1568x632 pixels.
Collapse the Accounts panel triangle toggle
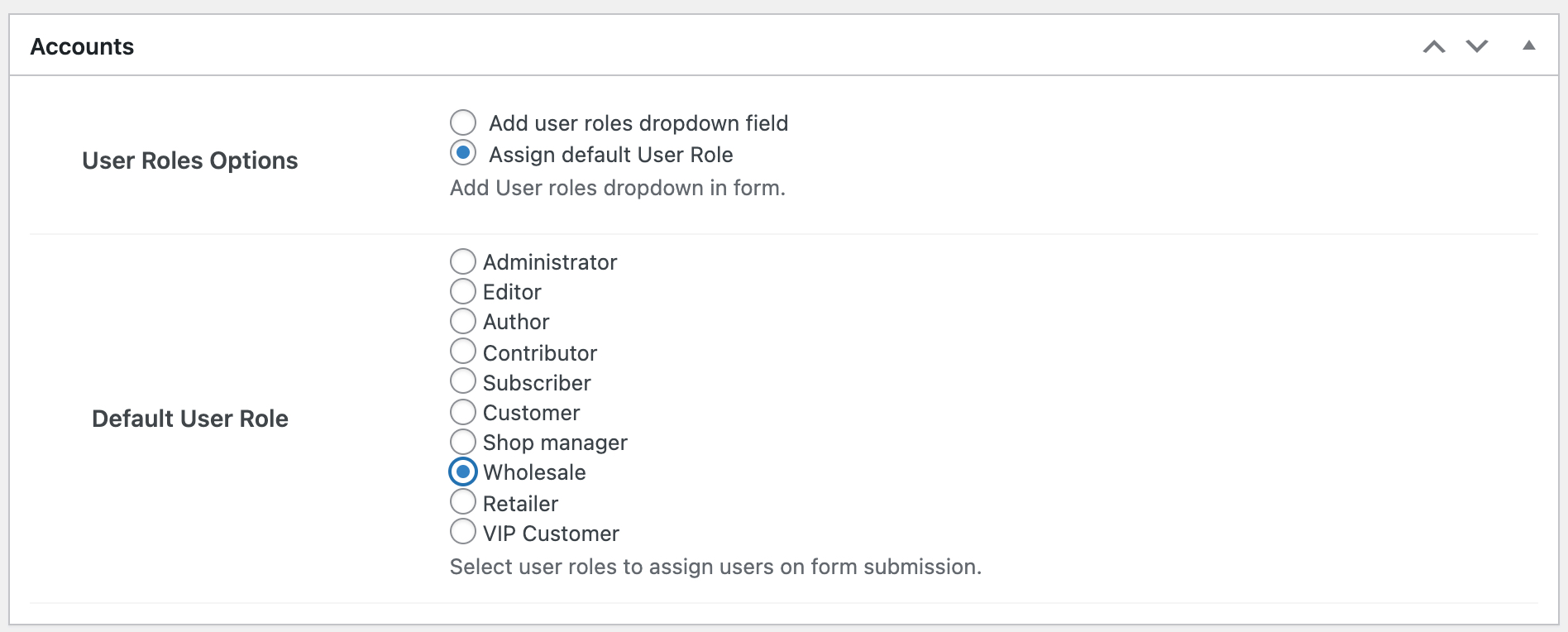click(1529, 45)
